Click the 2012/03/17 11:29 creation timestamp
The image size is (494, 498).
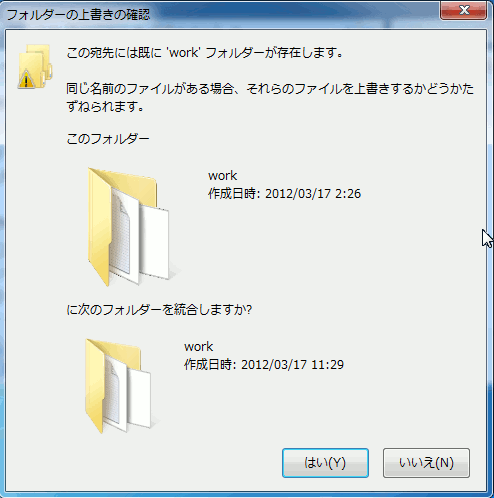point(292,364)
